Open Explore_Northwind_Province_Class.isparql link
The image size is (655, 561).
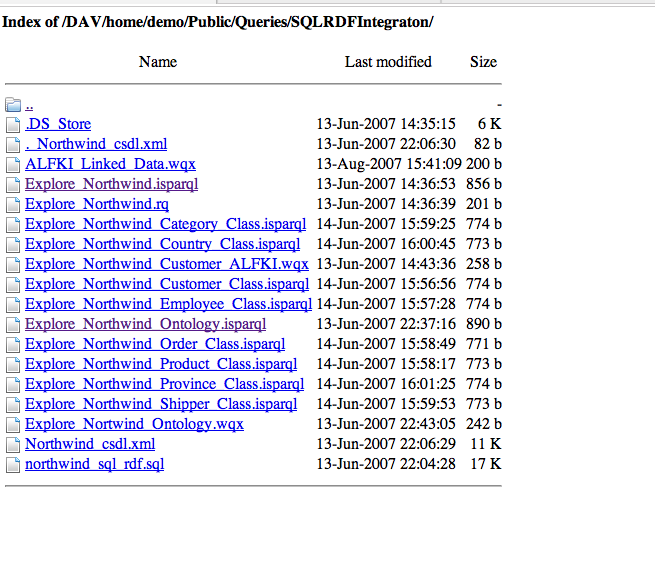tap(164, 384)
